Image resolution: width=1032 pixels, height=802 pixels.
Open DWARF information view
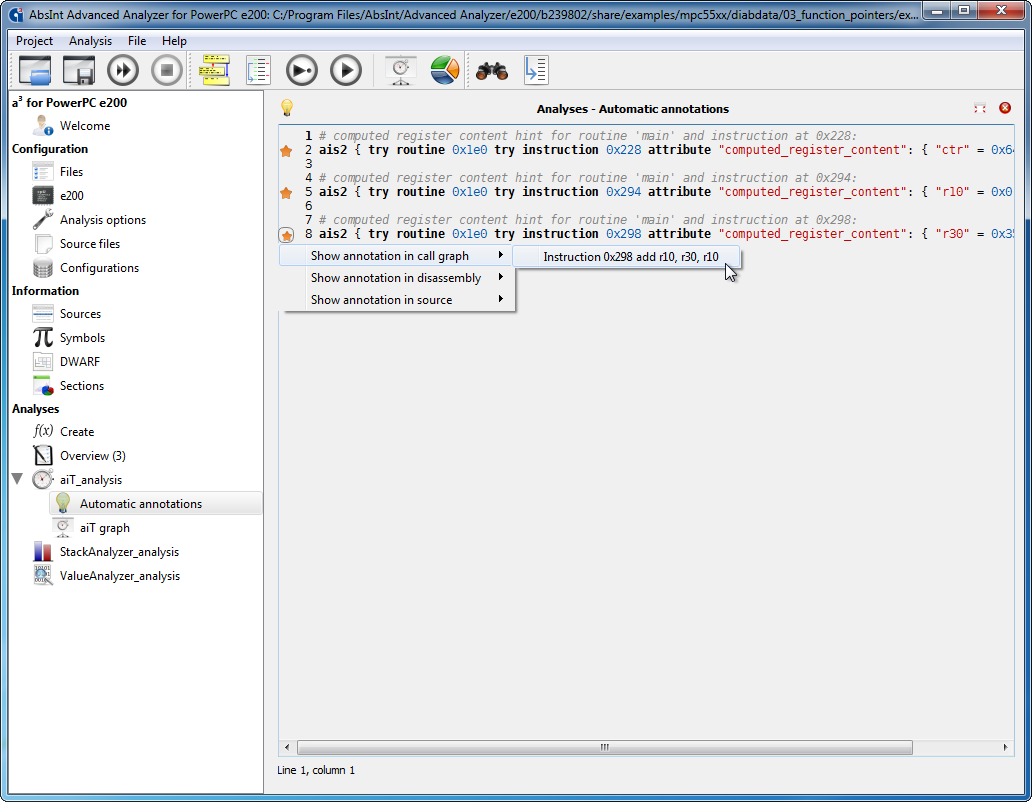coord(80,362)
